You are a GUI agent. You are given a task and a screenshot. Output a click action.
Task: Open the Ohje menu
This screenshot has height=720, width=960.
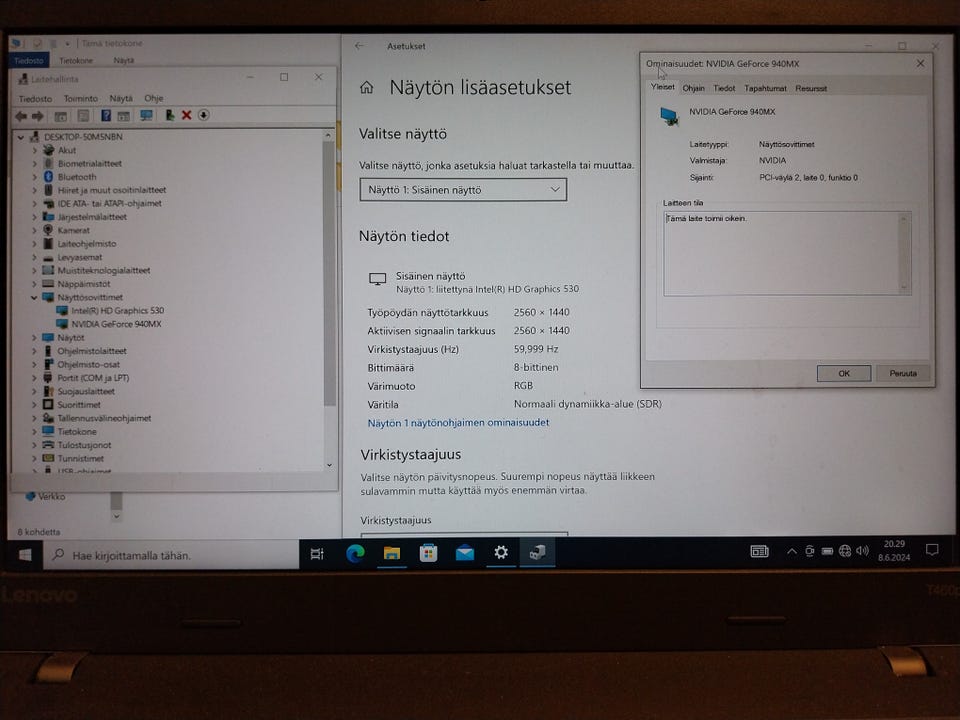(154, 98)
